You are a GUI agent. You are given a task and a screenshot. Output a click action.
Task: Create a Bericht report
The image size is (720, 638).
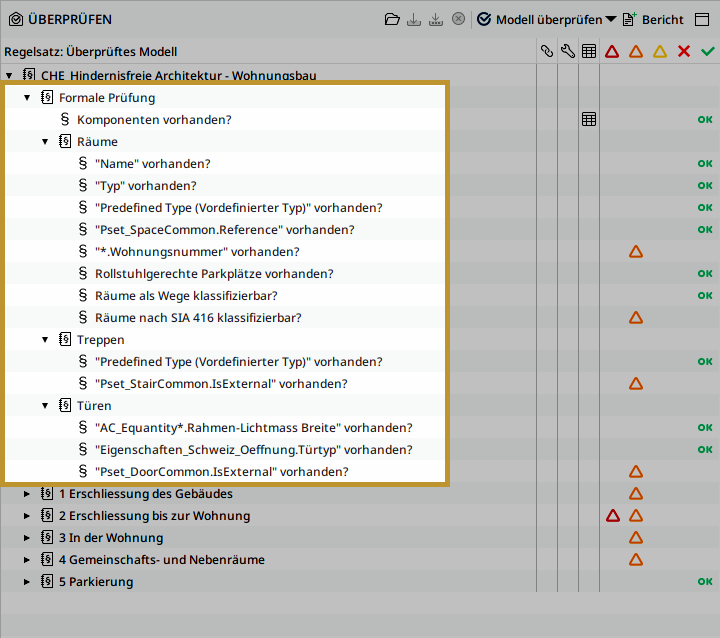pos(653,19)
